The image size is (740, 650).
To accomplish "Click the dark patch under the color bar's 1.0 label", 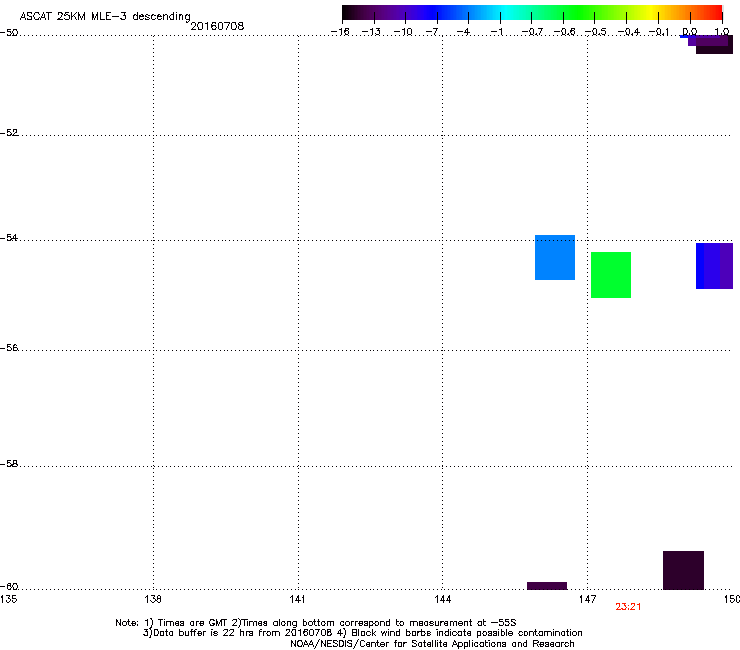I will [x=714, y=45].
